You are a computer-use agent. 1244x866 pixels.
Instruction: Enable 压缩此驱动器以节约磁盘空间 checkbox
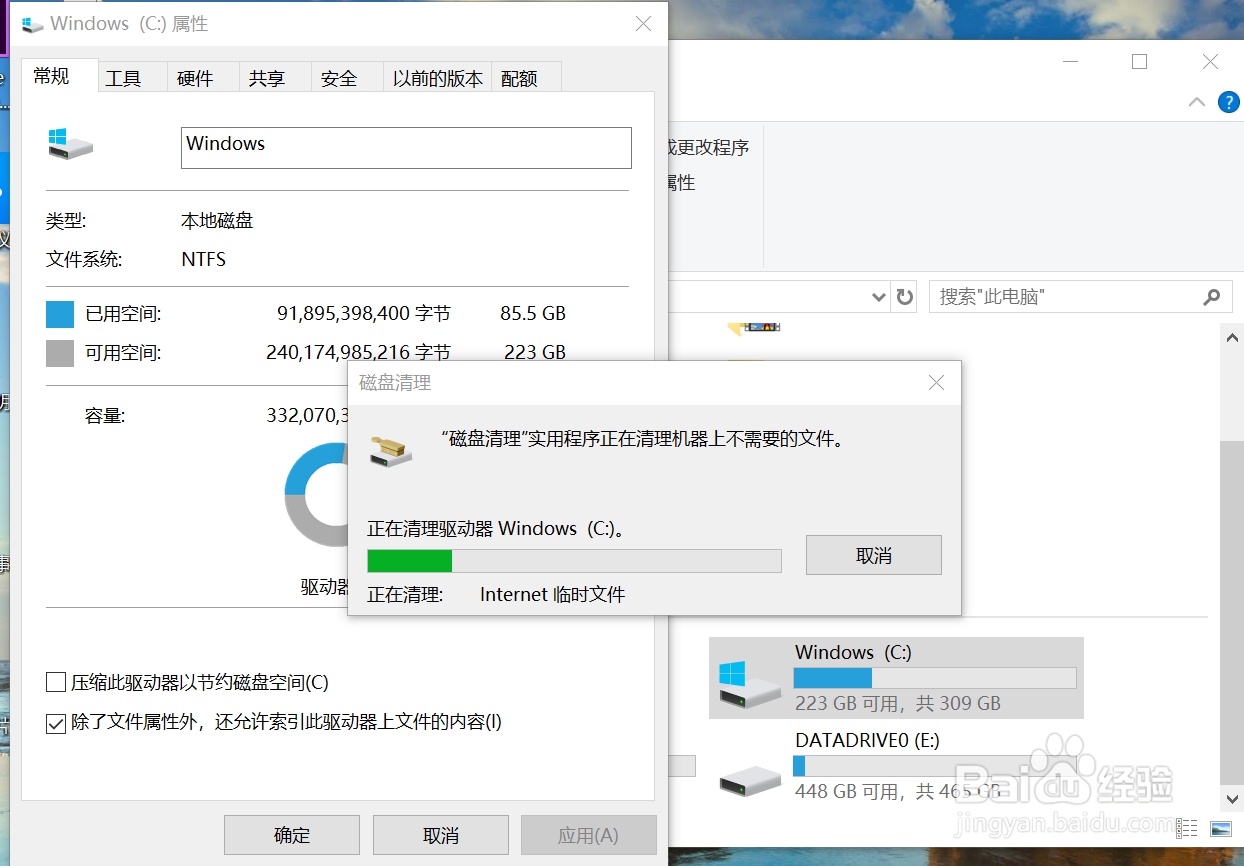(56, 683)
